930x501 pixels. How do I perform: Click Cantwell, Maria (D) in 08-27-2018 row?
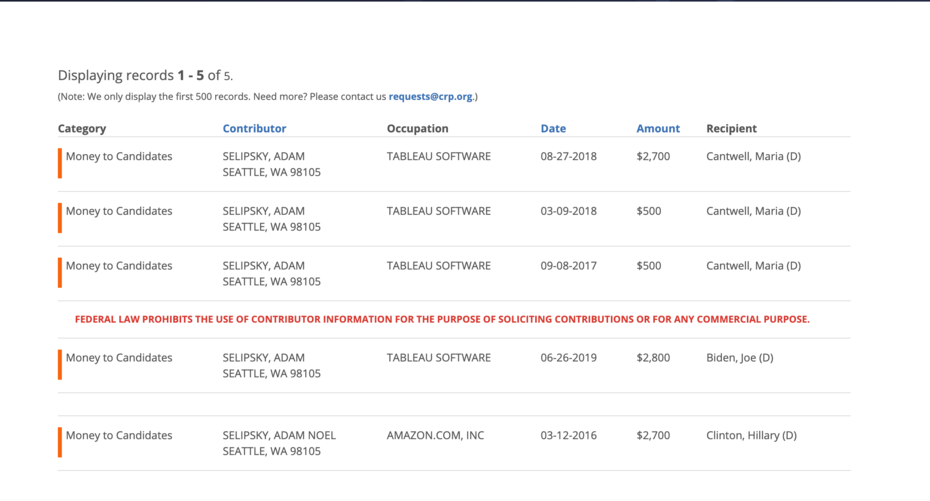click(753, 157)
